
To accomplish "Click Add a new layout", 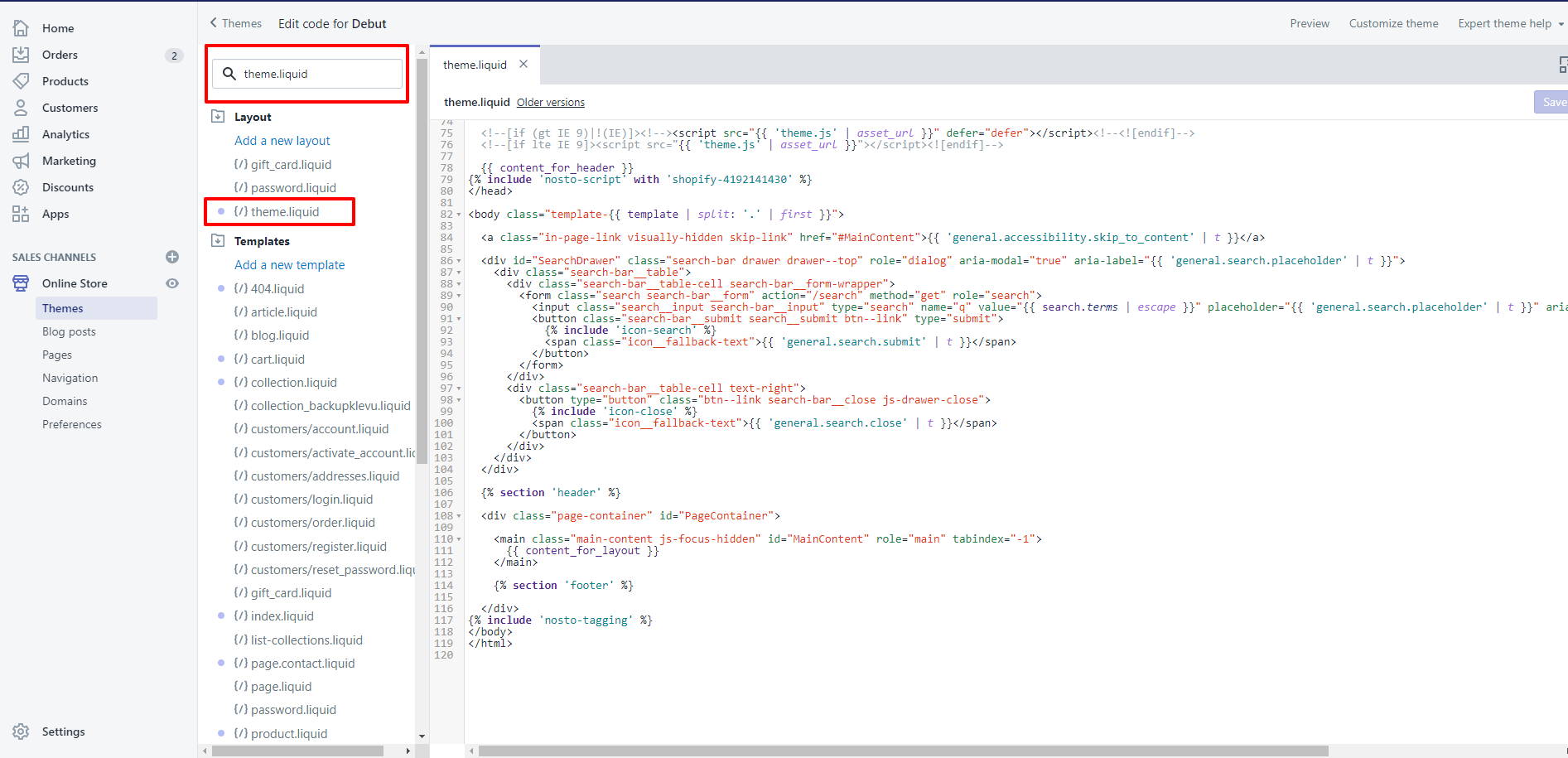I will coord(282,141).
